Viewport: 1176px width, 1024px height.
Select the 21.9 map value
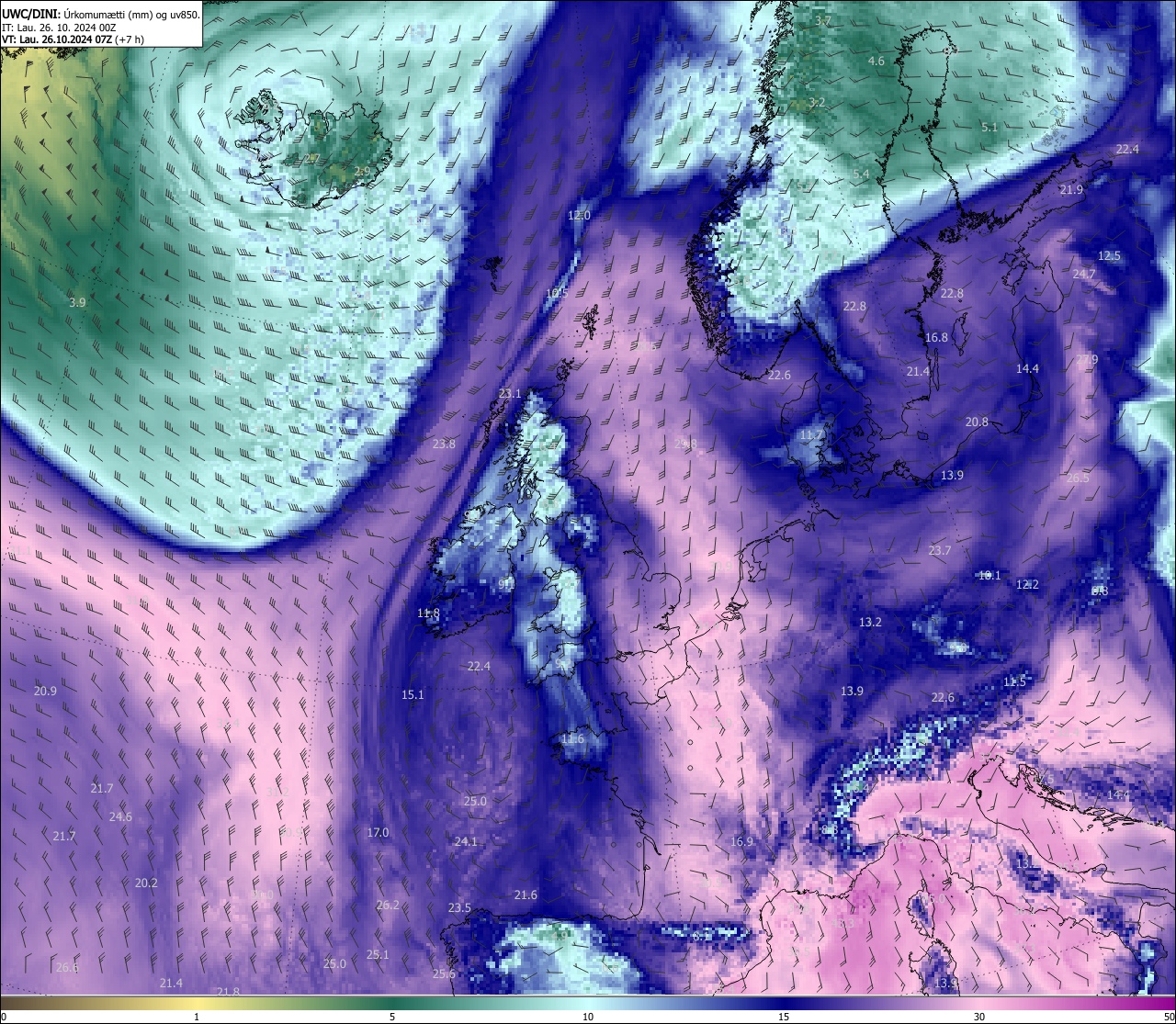click(1071, 189)
